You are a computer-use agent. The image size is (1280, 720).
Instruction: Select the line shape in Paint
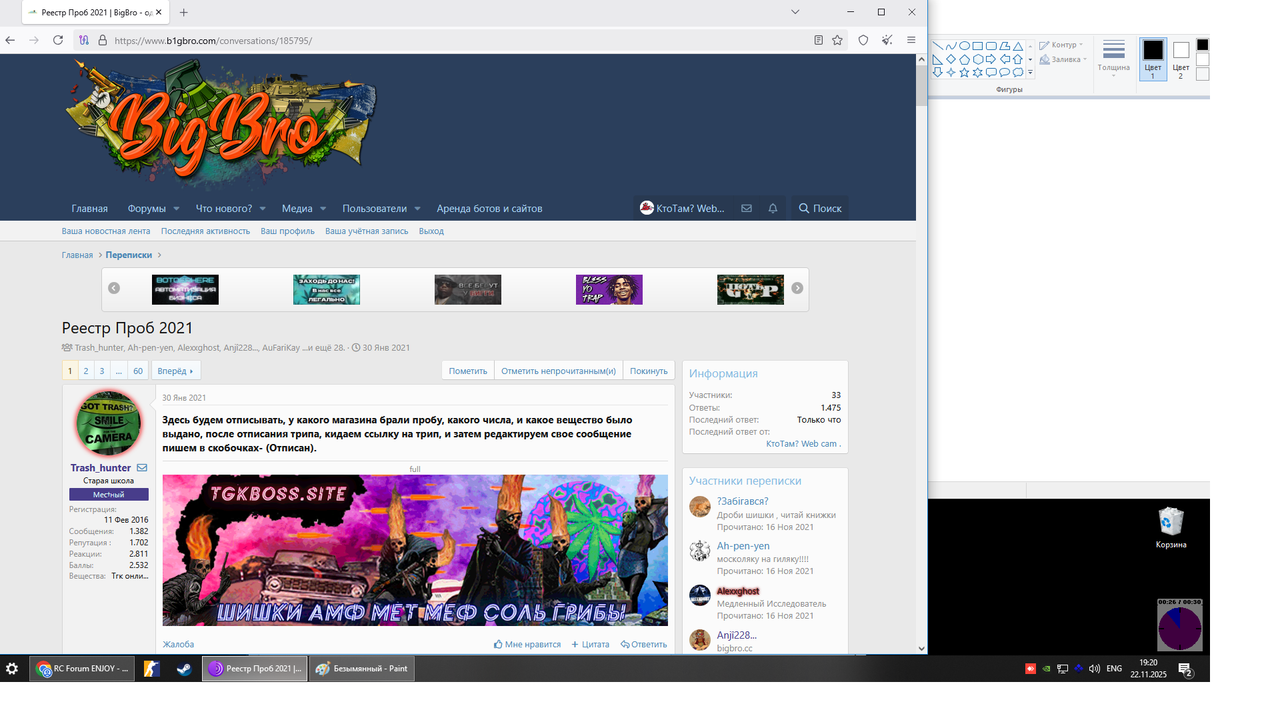click(937, 46)
